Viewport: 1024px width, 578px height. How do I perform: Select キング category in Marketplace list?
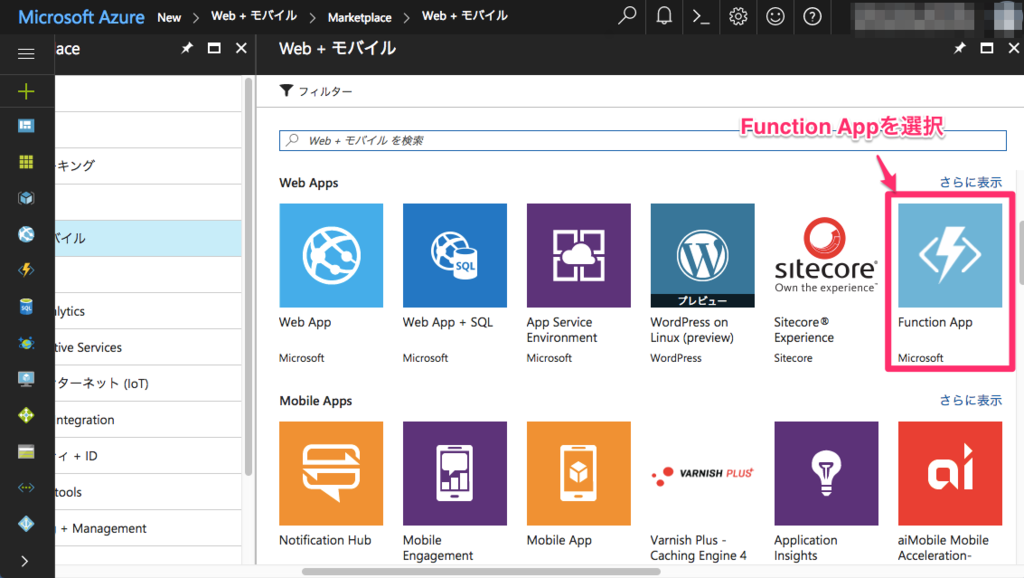pos(148,165)
